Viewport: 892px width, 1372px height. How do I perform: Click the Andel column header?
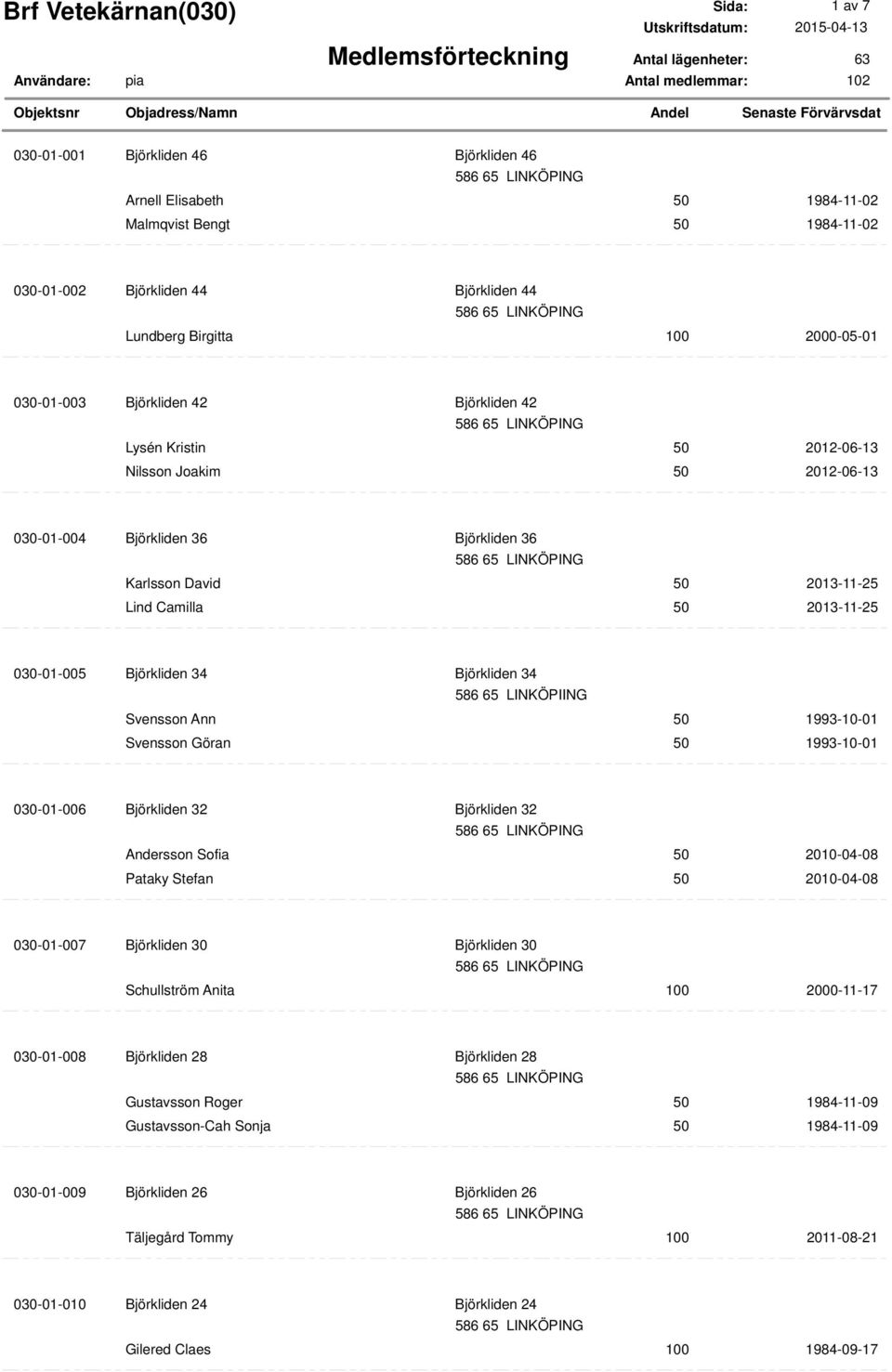(669, 112)
